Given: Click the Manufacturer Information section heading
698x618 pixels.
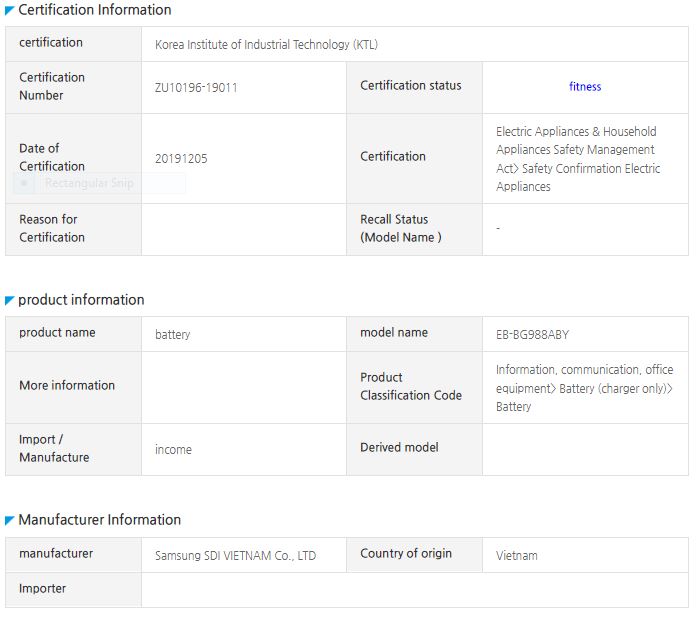Looking at the screenshot, I should (100, 520).
